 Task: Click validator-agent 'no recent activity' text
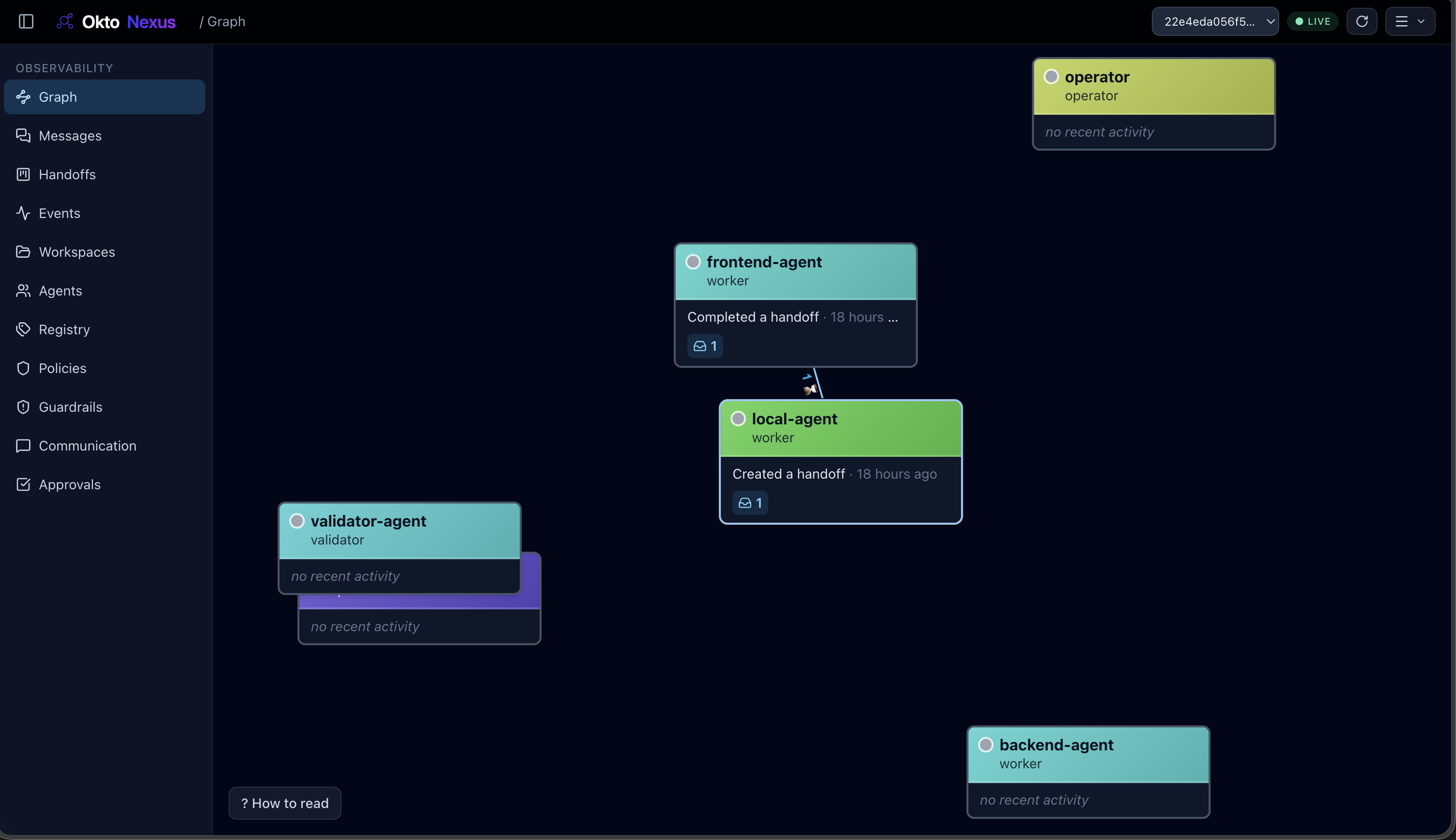tap(345, 576)
